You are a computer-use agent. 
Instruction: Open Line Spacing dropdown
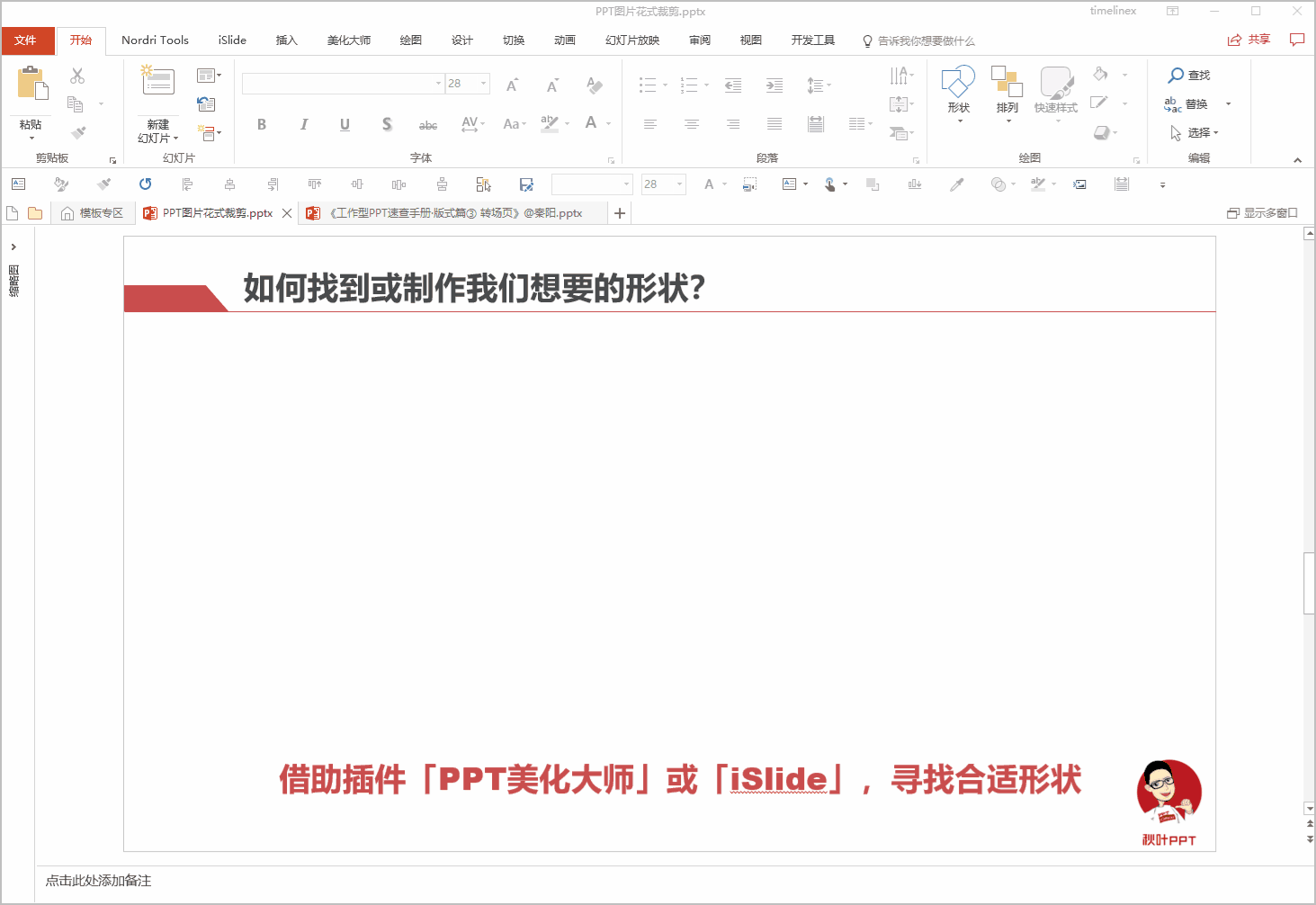819,85
